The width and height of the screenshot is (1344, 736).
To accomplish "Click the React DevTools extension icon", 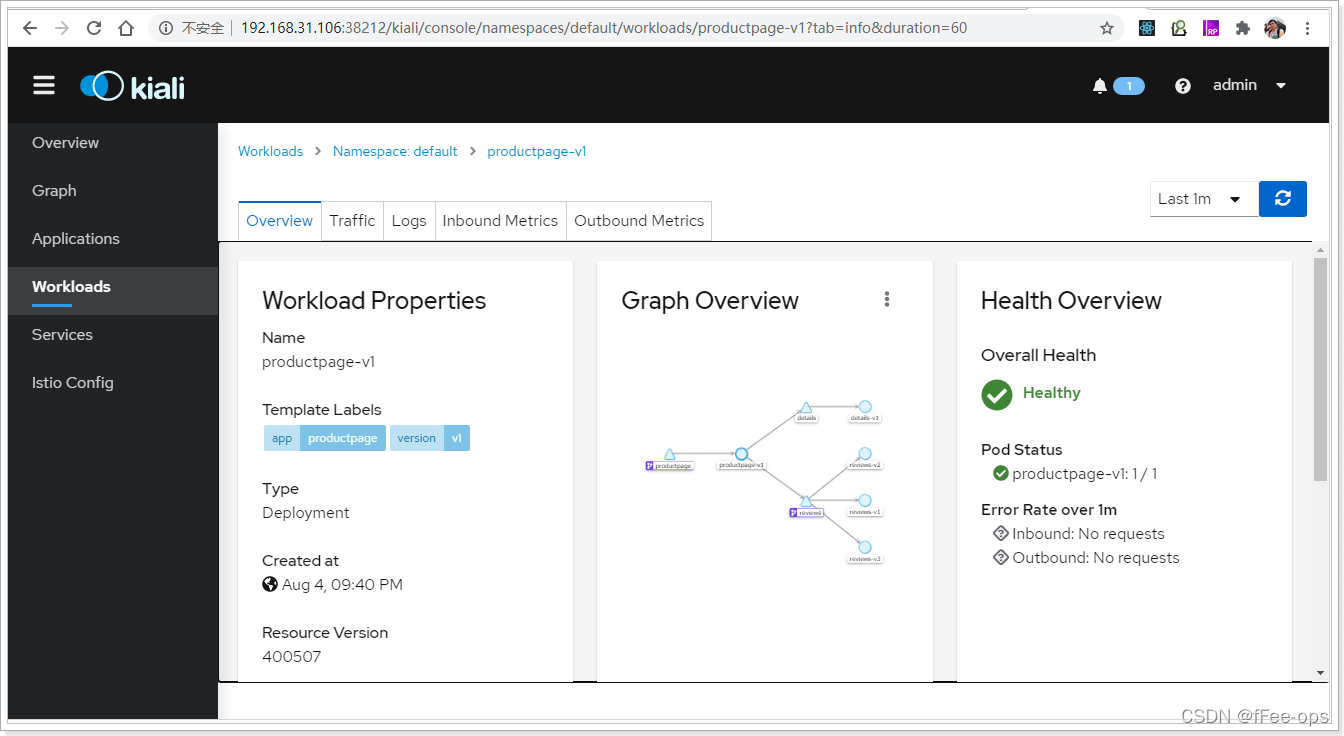I will coord(1147,28).
